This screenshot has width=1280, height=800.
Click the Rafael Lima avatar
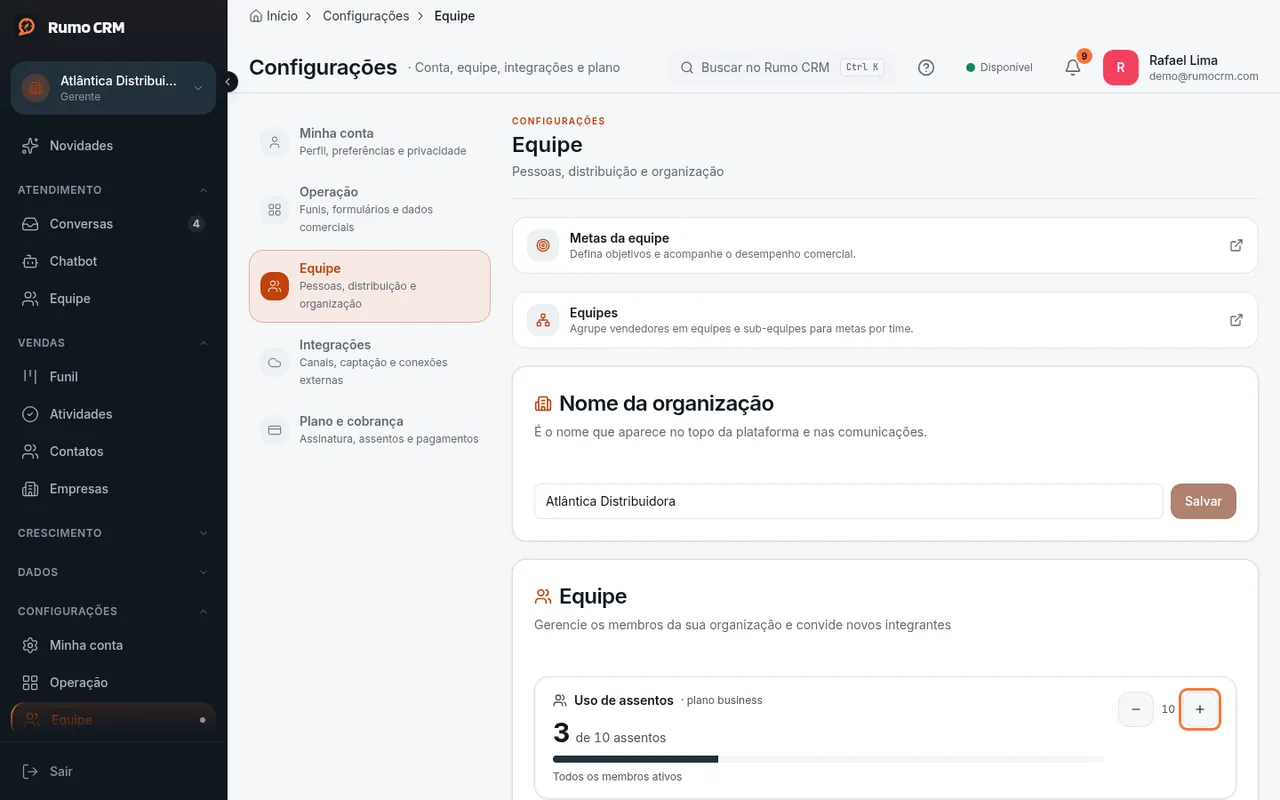point(1120,68)
